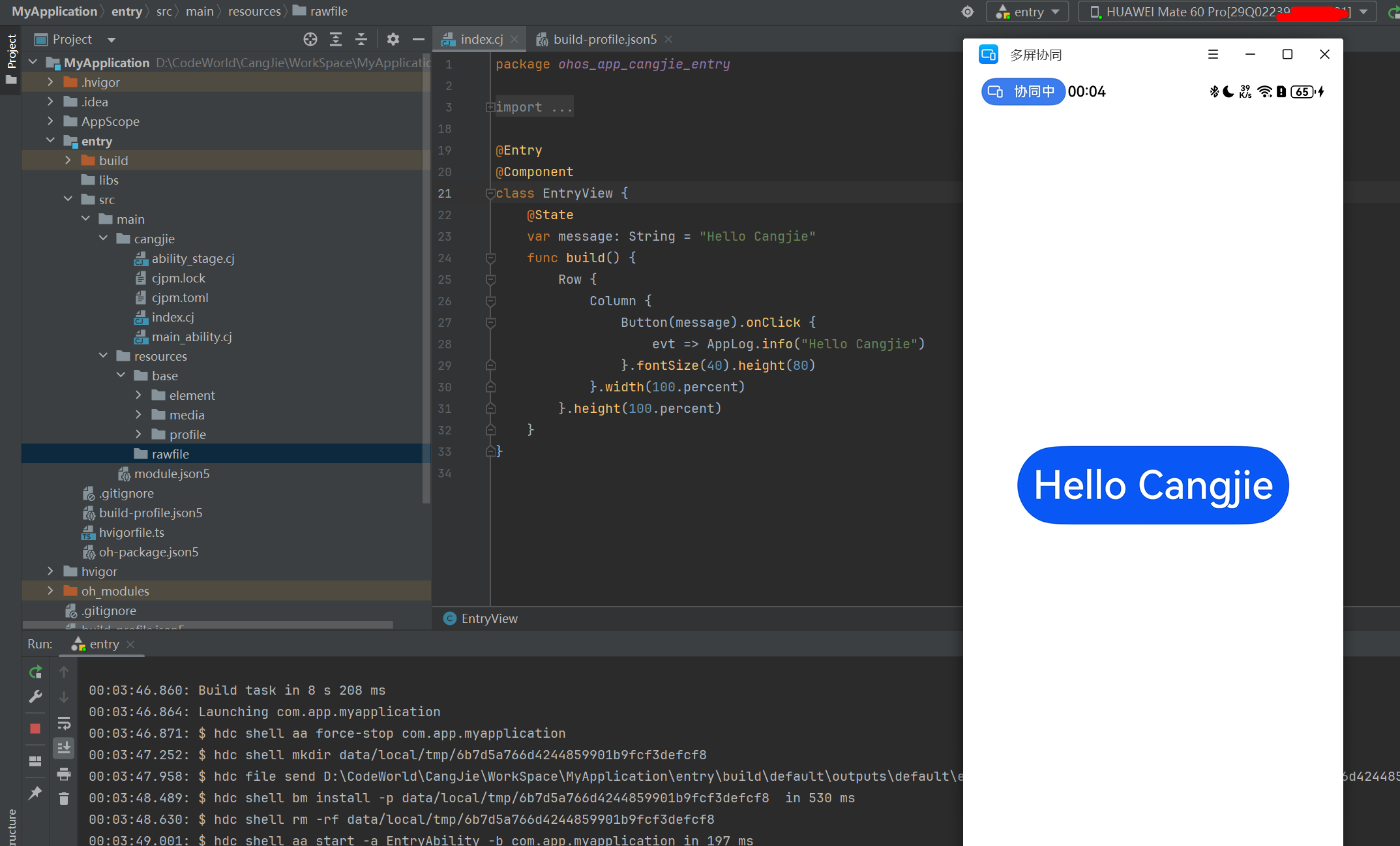Image resolution: width=1400 pixels, height=846 pixels.
Task: Click the Print icon in Run panel
Action: pyautogui.click(x=63, y=774)
